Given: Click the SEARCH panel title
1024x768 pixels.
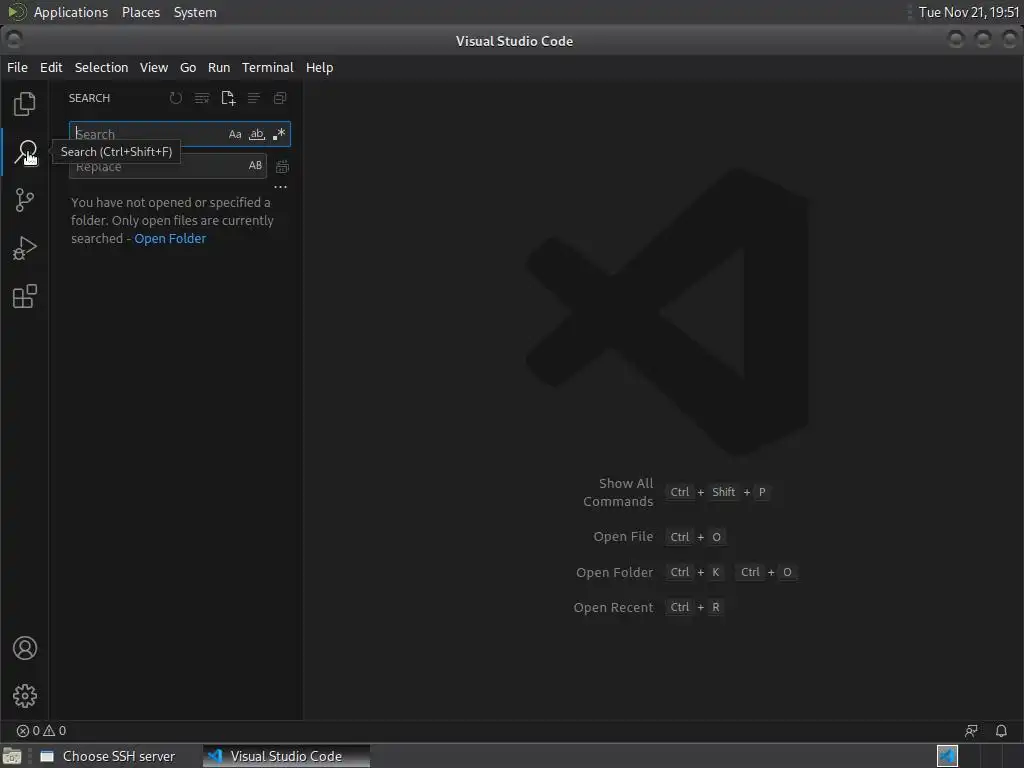Looking at the screenshot, I should 89,98.
